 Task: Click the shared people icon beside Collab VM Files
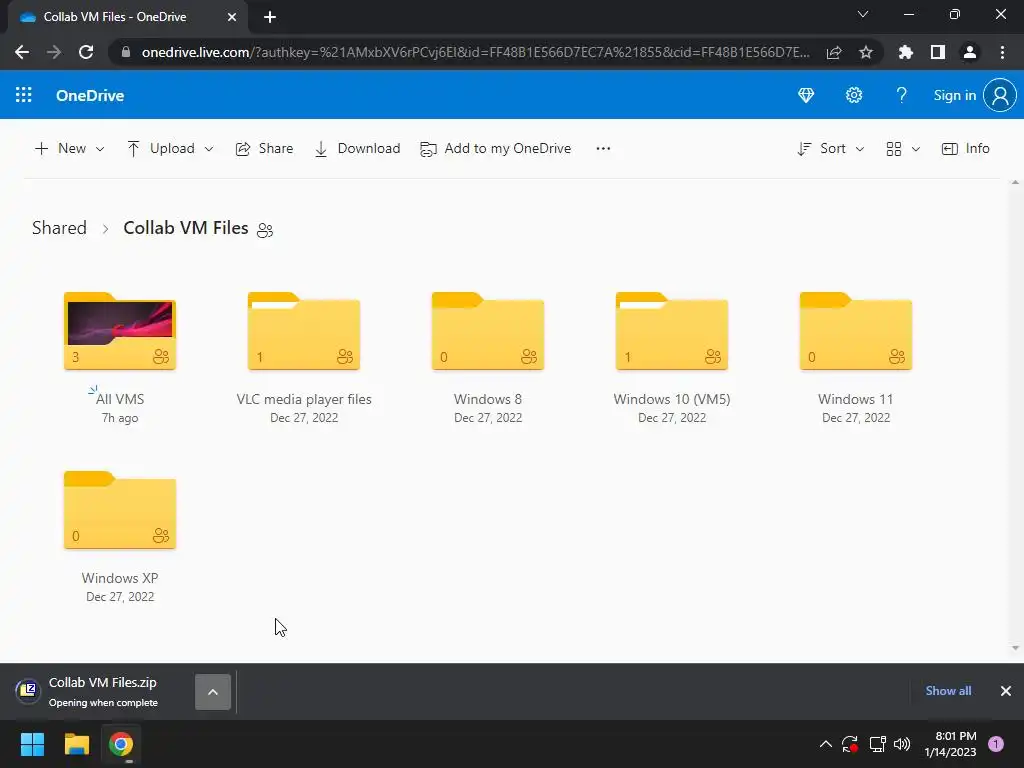[x=264, y=230]
